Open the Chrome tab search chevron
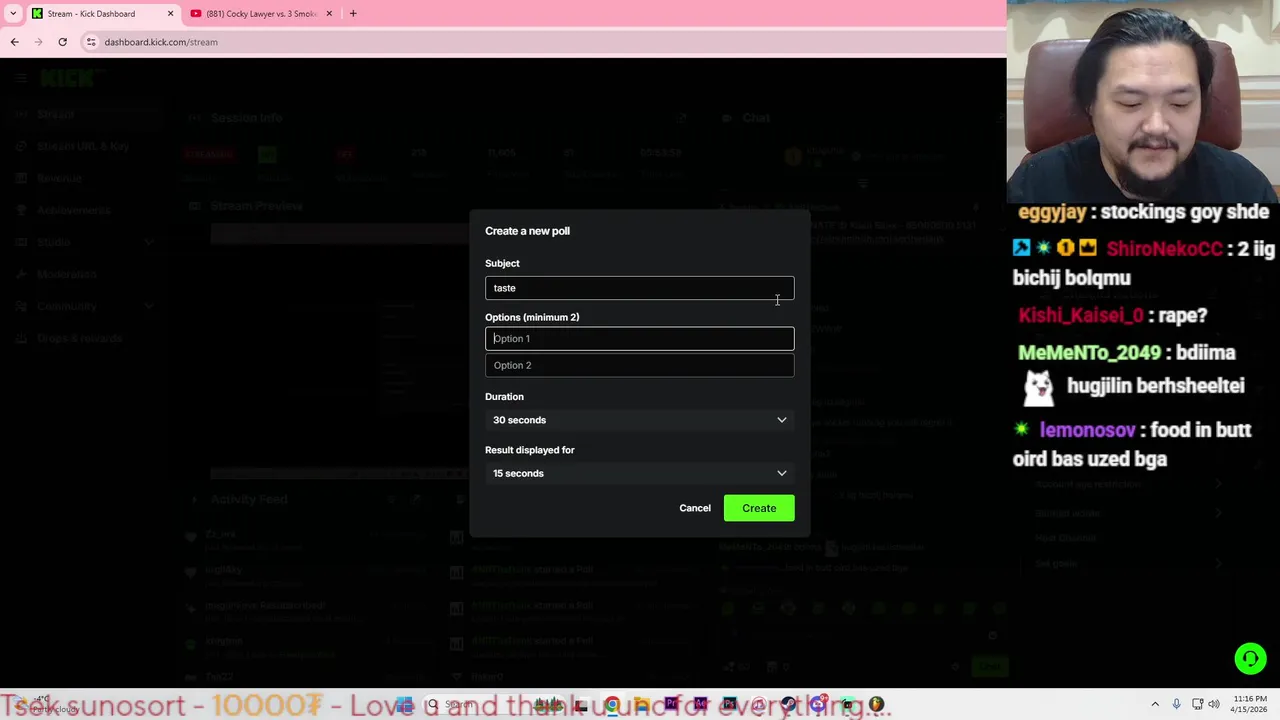Screen dimensions: 1280x720 (x=13, y=13)
